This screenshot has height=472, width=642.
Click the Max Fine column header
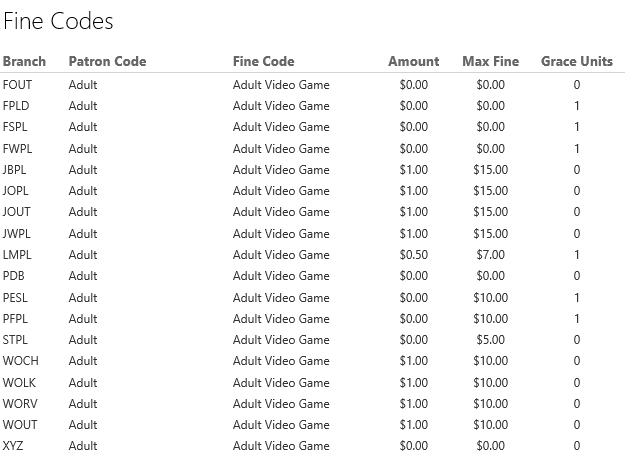tap(490, 61)
